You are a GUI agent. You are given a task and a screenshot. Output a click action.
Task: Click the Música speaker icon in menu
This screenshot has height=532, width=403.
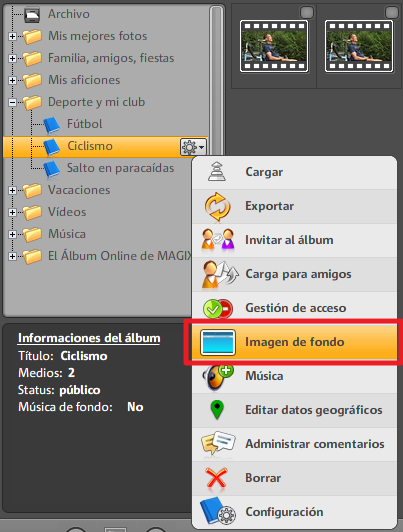click(218, 377)
